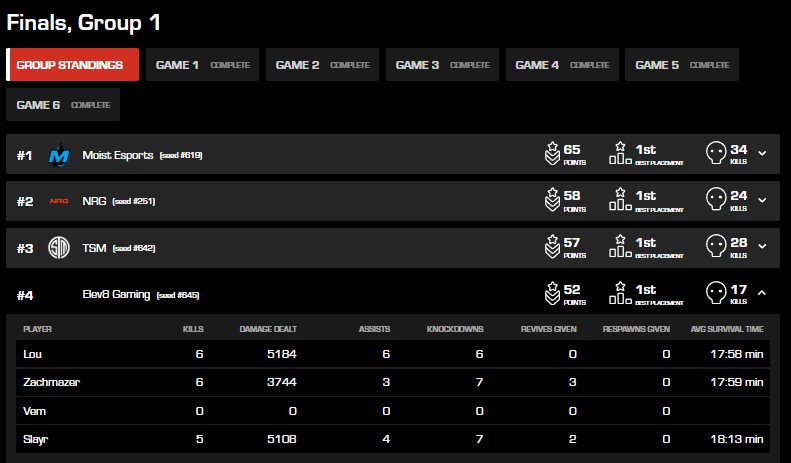The height and width of the screenshot is (463, 791).
Task: Click the seed #645 label
Action: [178, 295]
